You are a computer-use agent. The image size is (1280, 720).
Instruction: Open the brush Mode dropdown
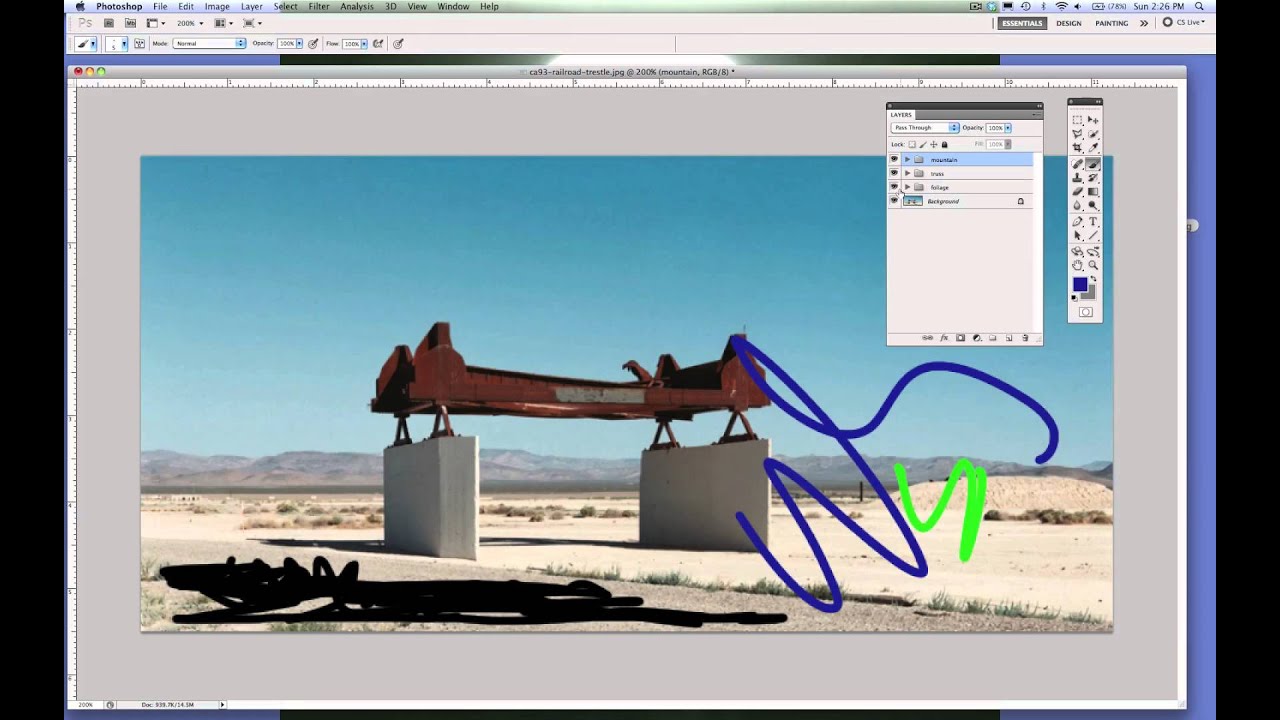pos(209,43)
